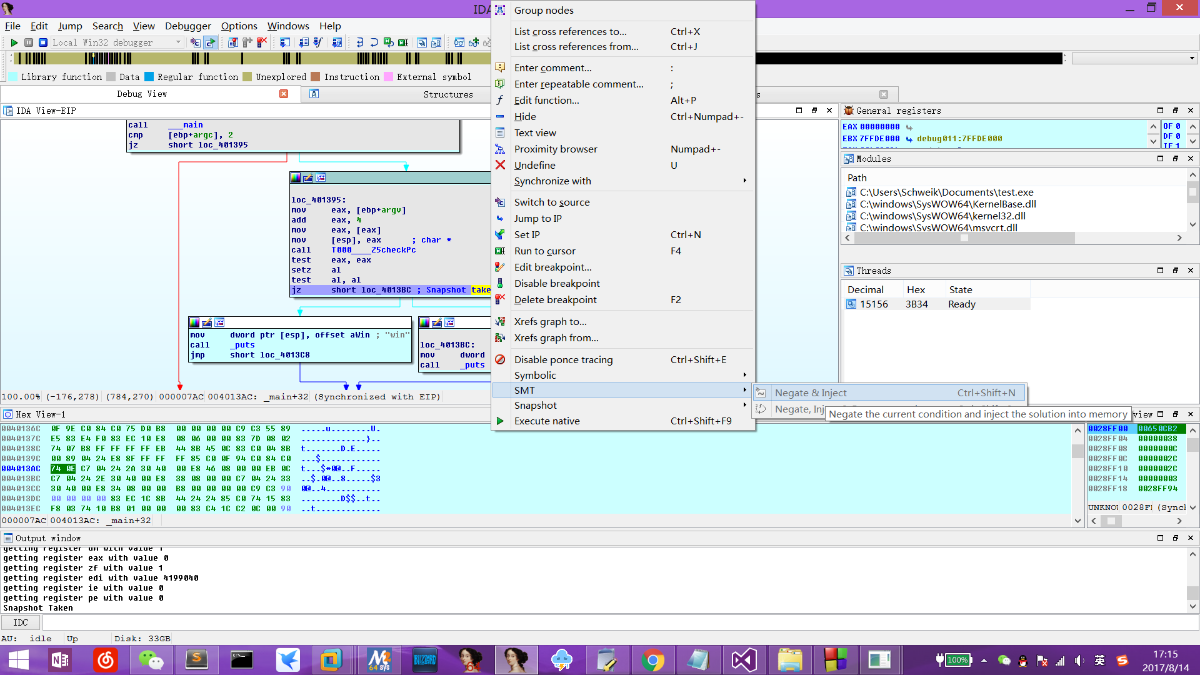Click the Xrefs graph to icon
The width and height of the screenshot is (1200, 675).
[x=500, y=322]
